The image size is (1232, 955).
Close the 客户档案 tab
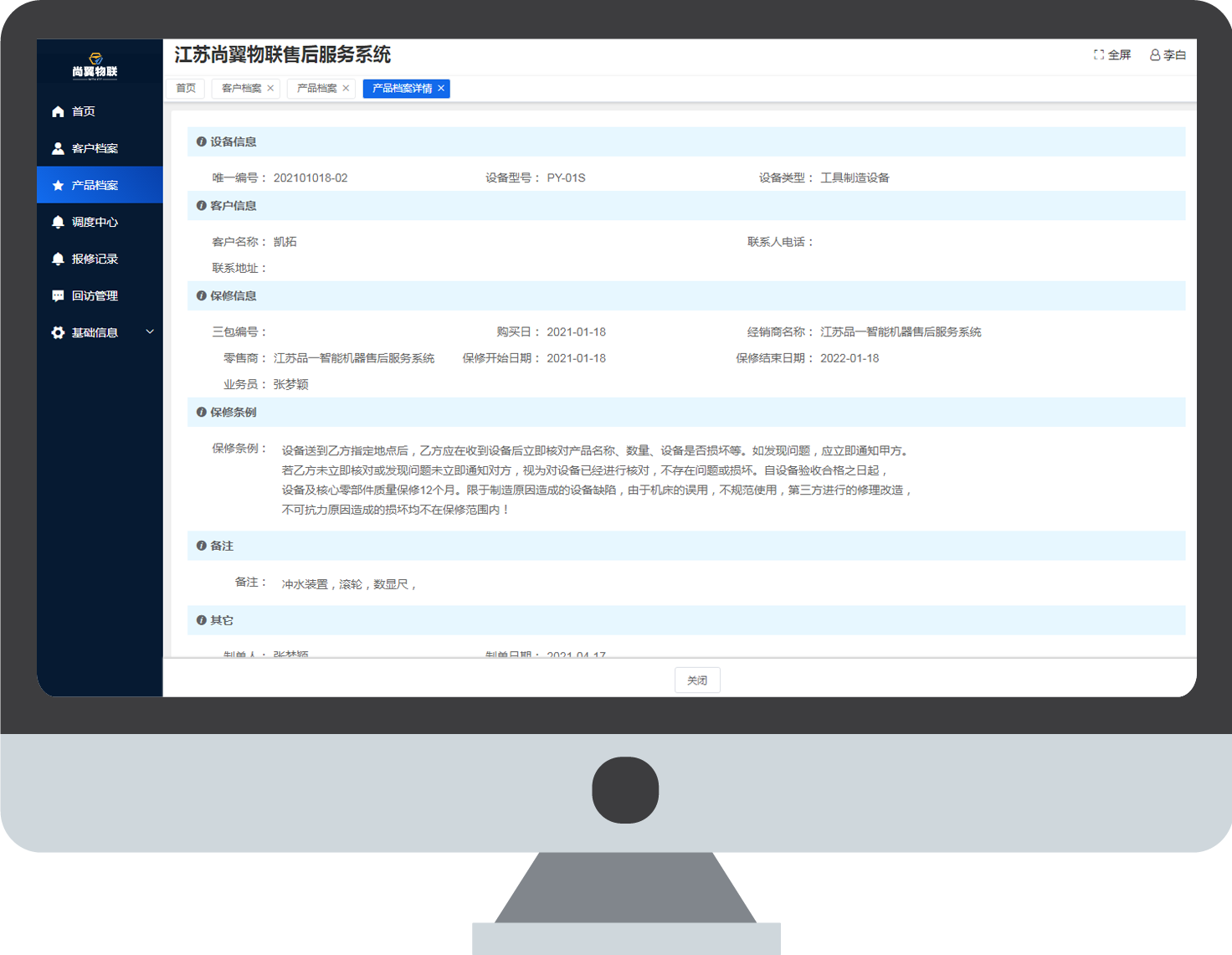click(270, 88)
